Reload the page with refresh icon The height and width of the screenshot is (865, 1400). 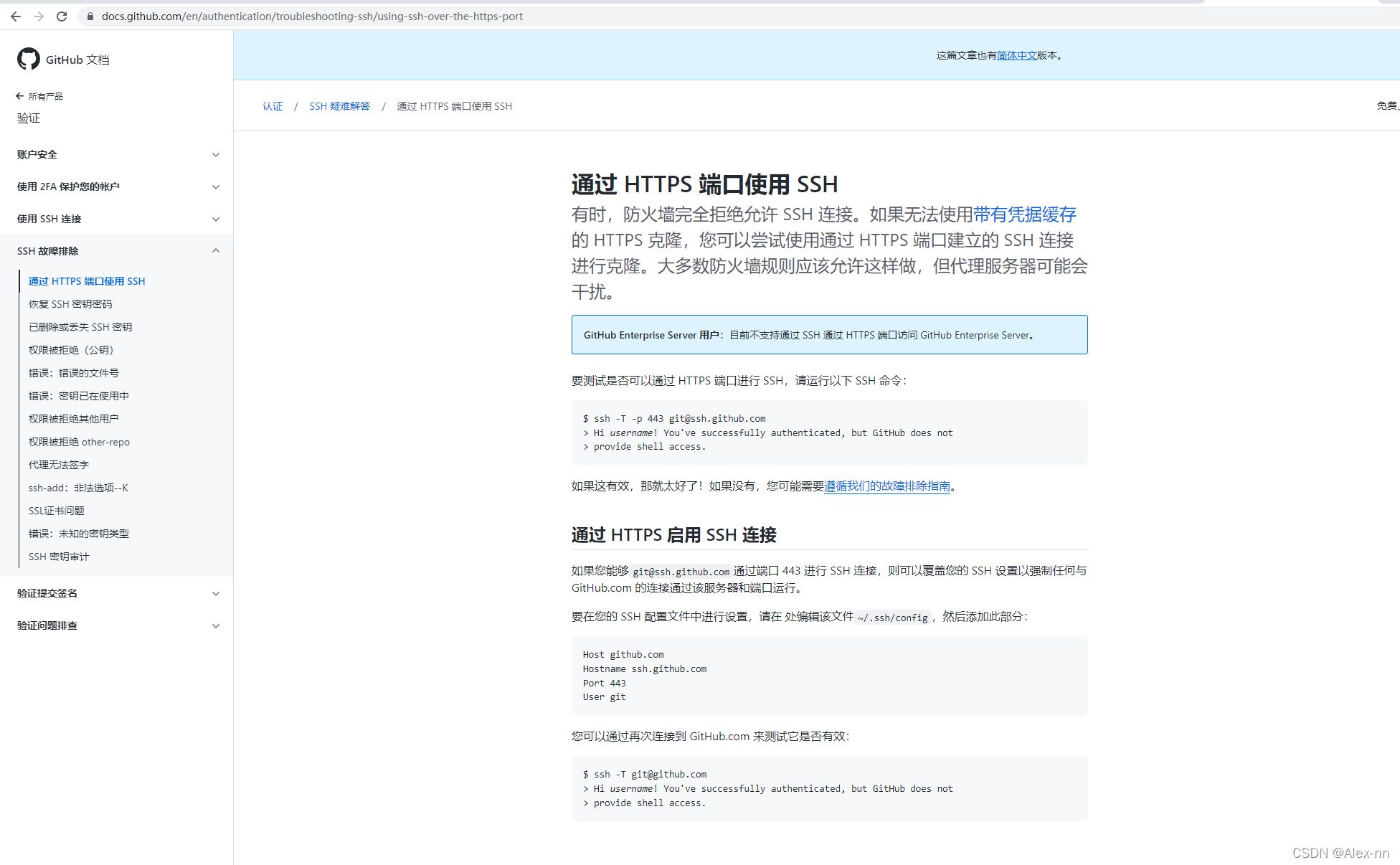pos(62,16)
